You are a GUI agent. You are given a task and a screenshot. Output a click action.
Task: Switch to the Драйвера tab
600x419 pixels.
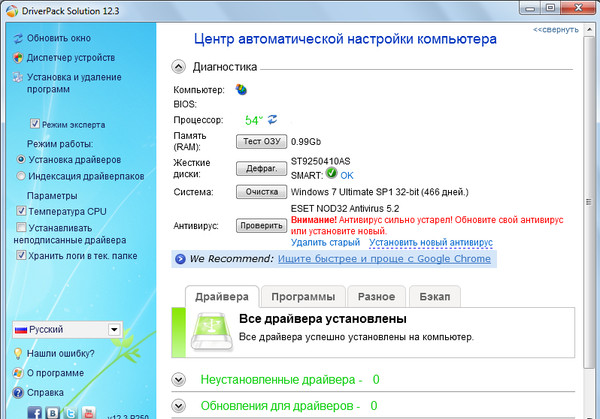222,297
